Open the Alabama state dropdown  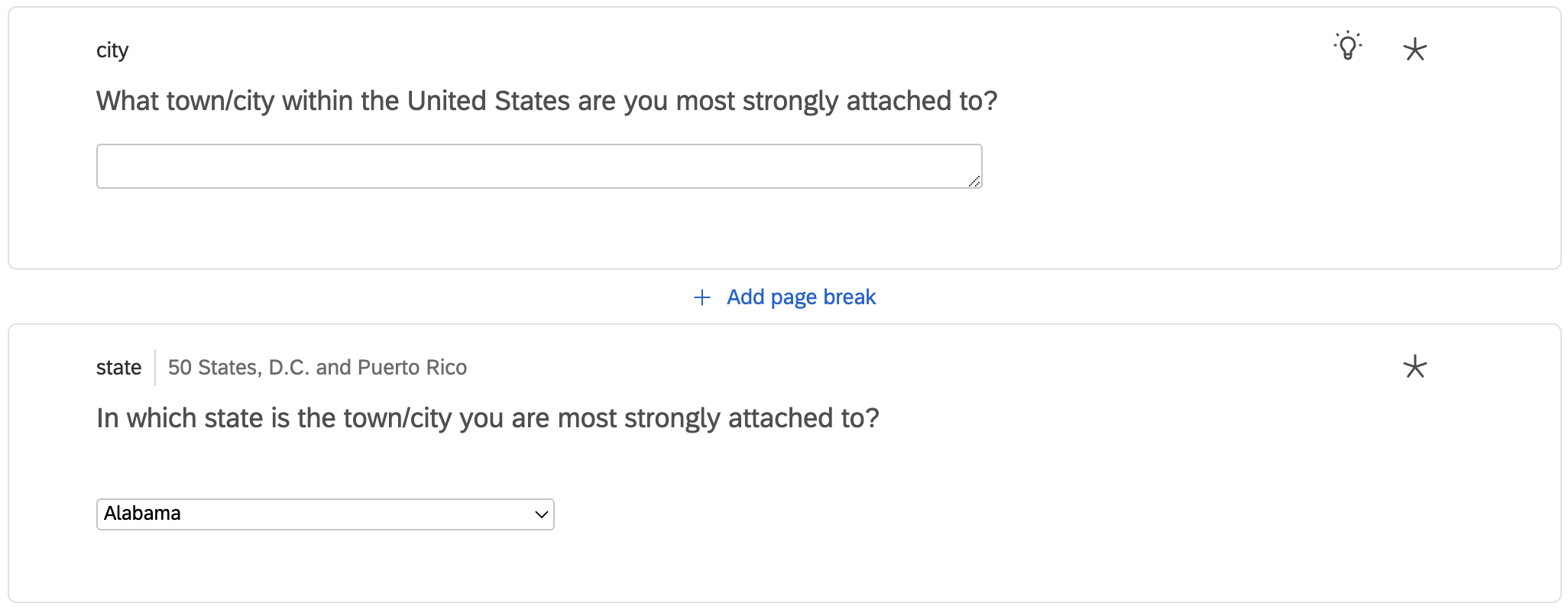point(325,514)
